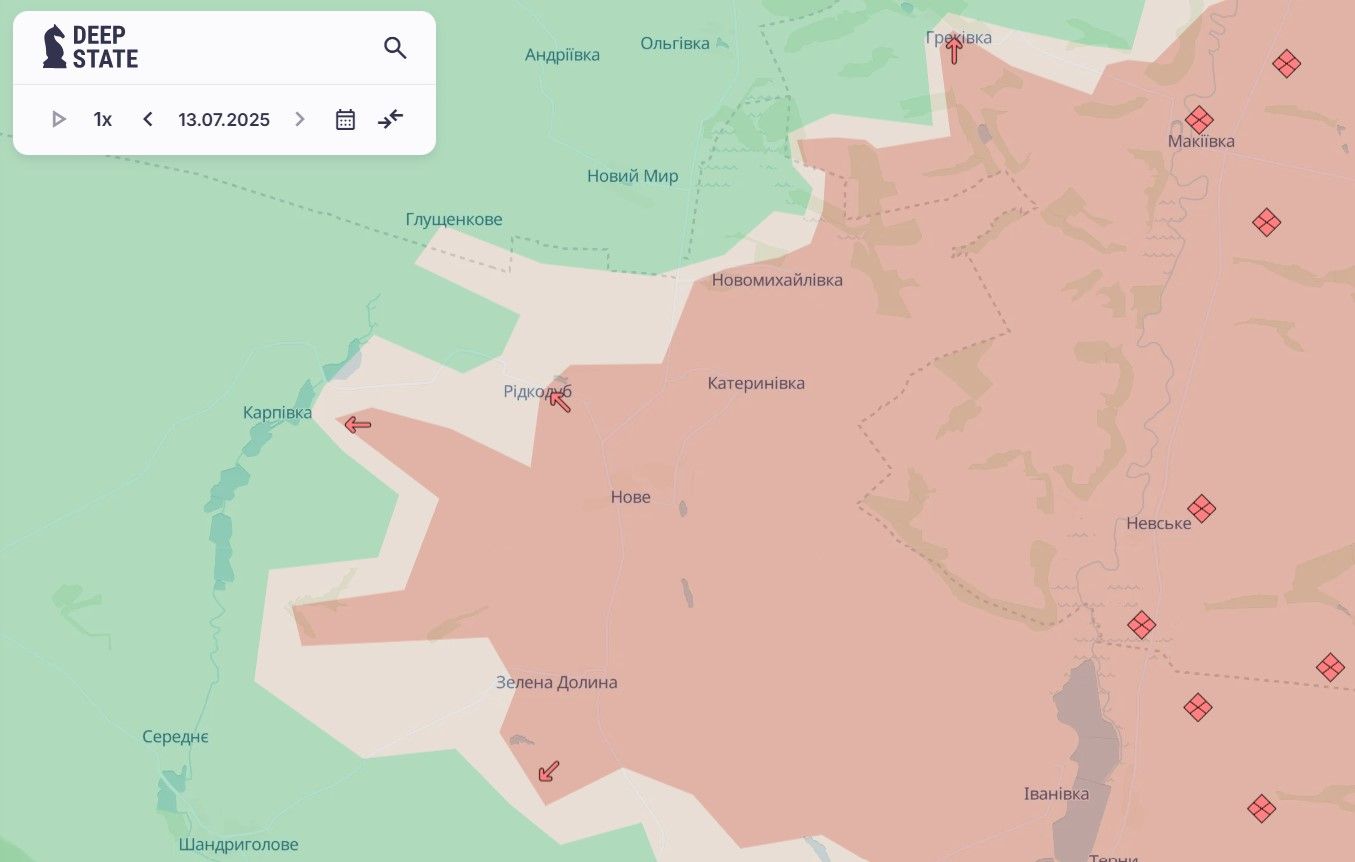Go to the next date arrow

[x=299, y=120]
